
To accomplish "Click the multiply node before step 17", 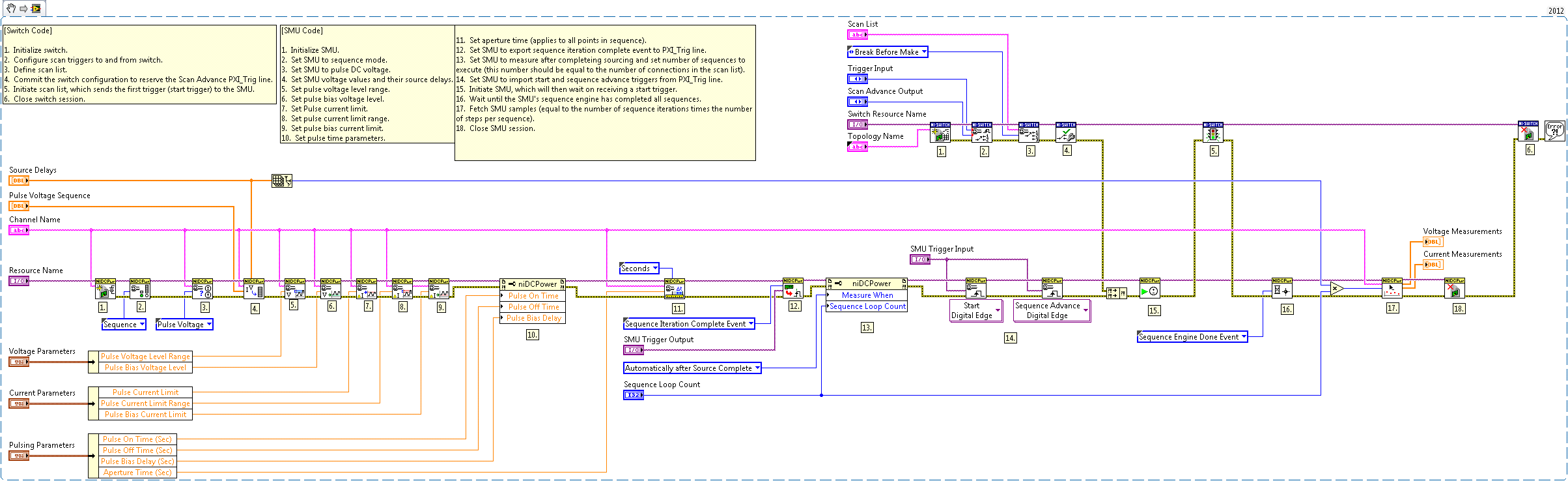I will click(x=1337, y=288).
